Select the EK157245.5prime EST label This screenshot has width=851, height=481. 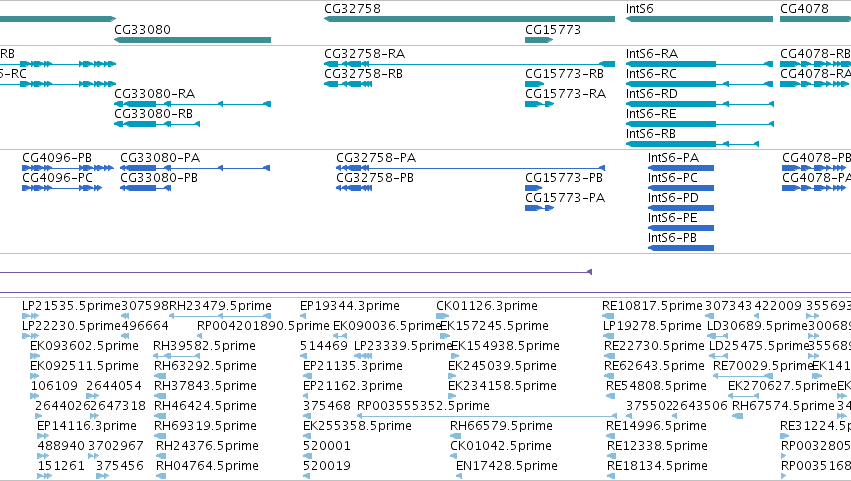click(x=494, y=326)
